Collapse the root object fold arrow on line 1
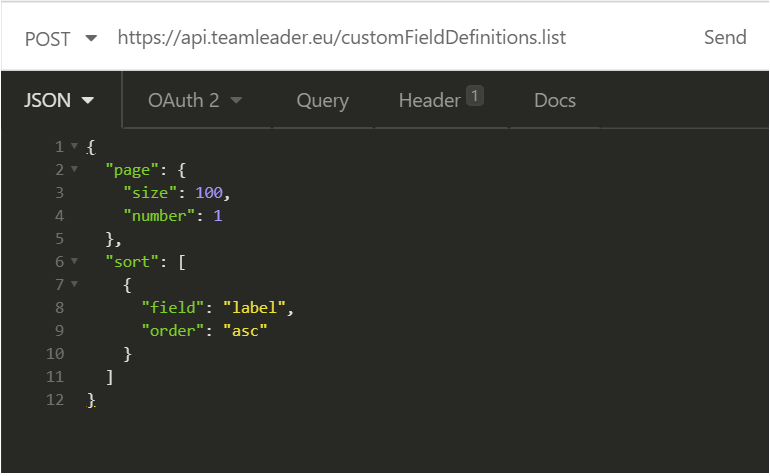The height and width of the screenshot is (476, 770). point(74,146)
